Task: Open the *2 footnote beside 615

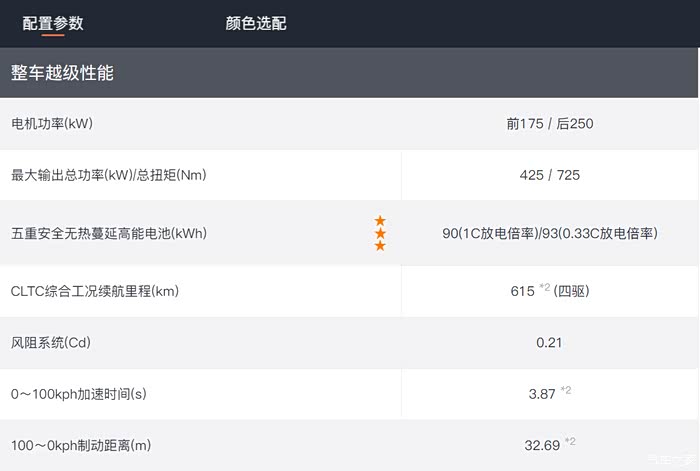Action: coord(545,289)
